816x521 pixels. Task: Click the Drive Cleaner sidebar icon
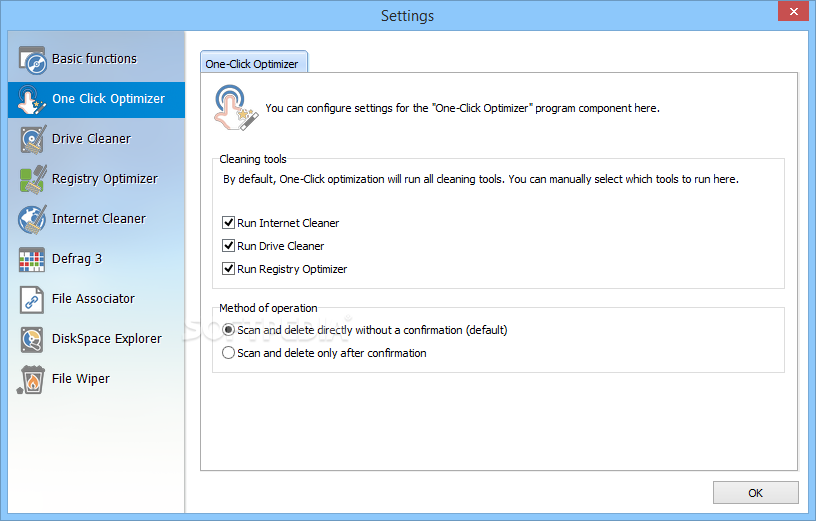33,139
